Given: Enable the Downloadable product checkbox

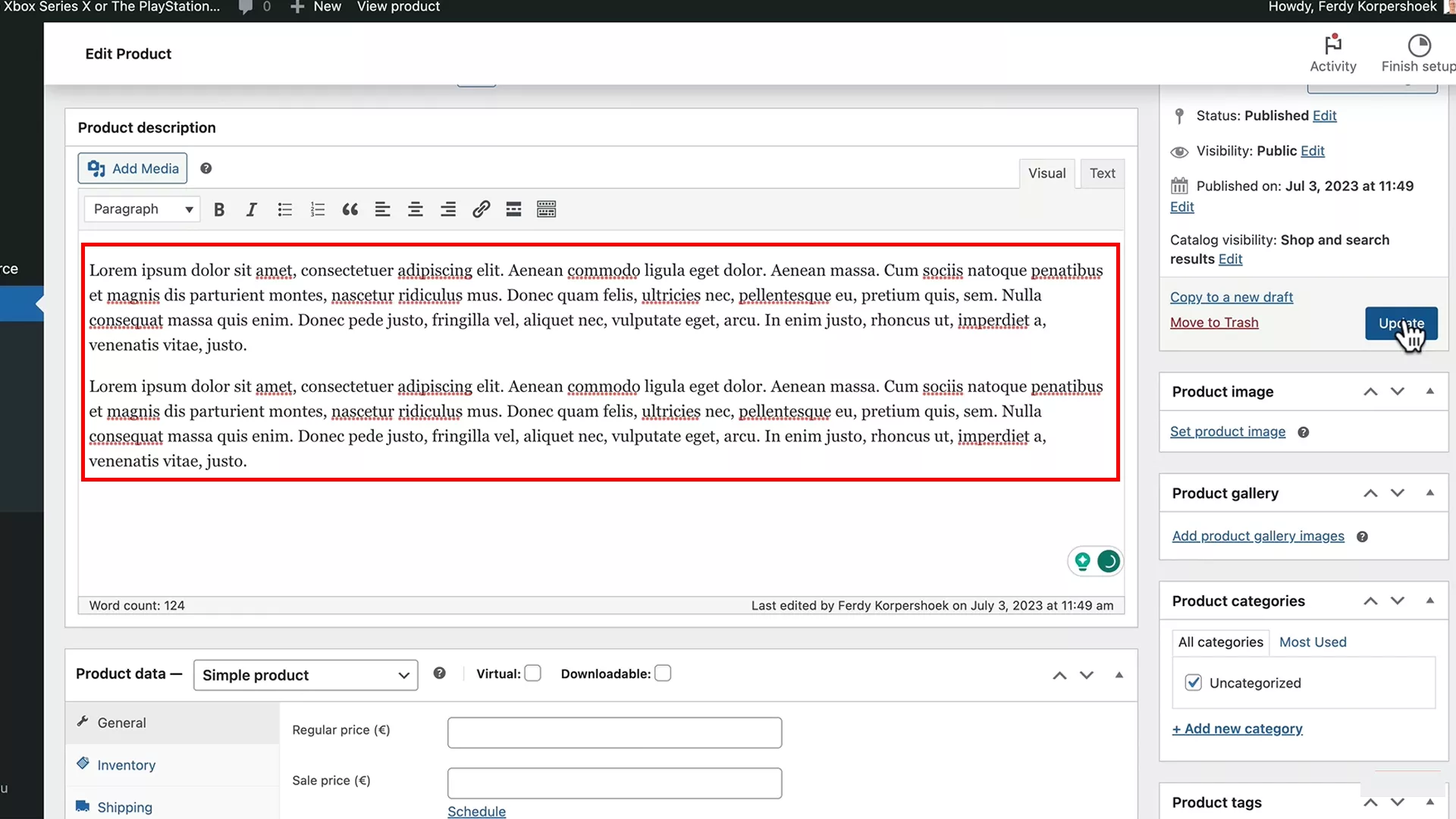Looking at the screenshot, I should pyautogui.click(x=663, y=673).
